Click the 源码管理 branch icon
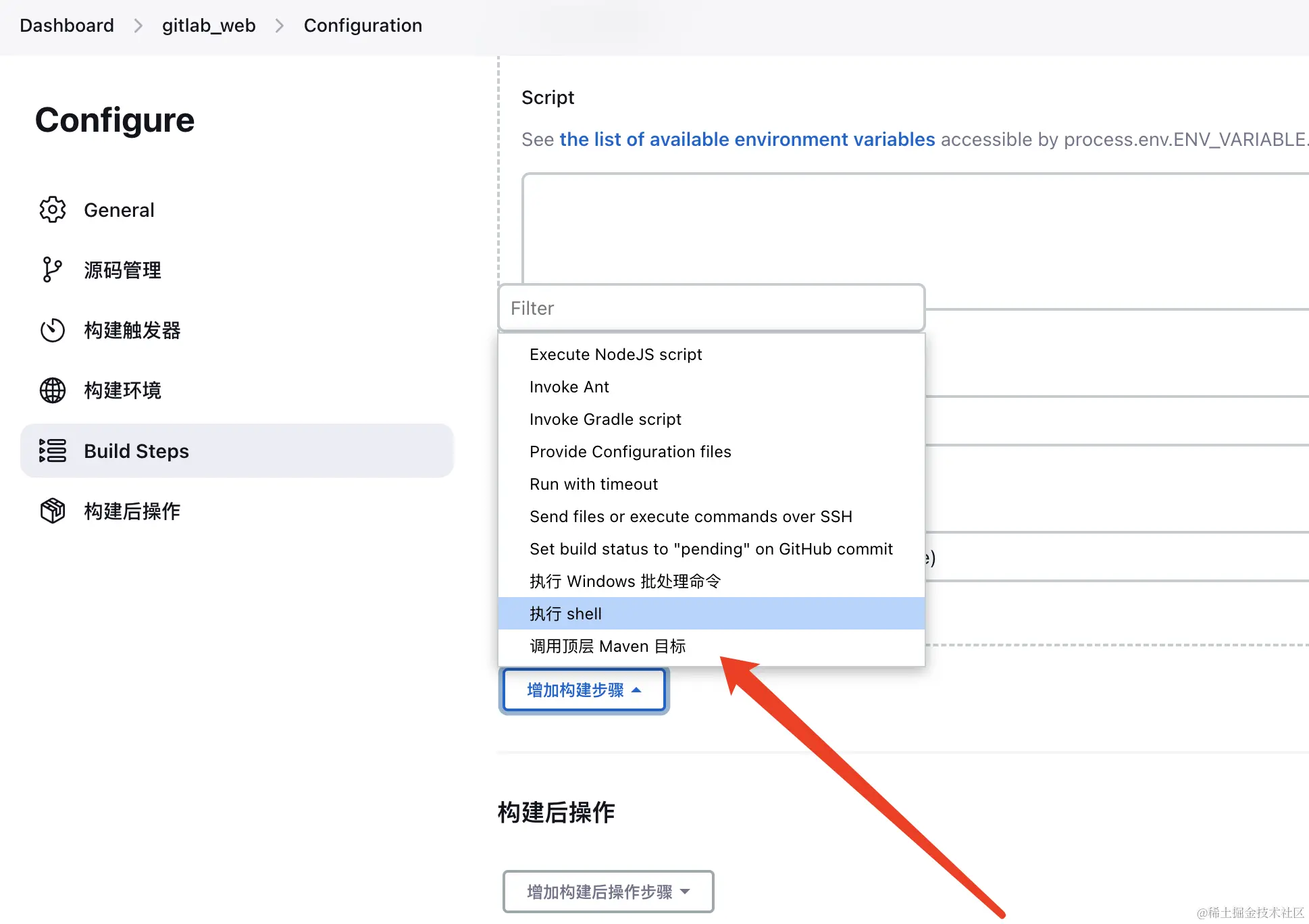 click(52, 269)
